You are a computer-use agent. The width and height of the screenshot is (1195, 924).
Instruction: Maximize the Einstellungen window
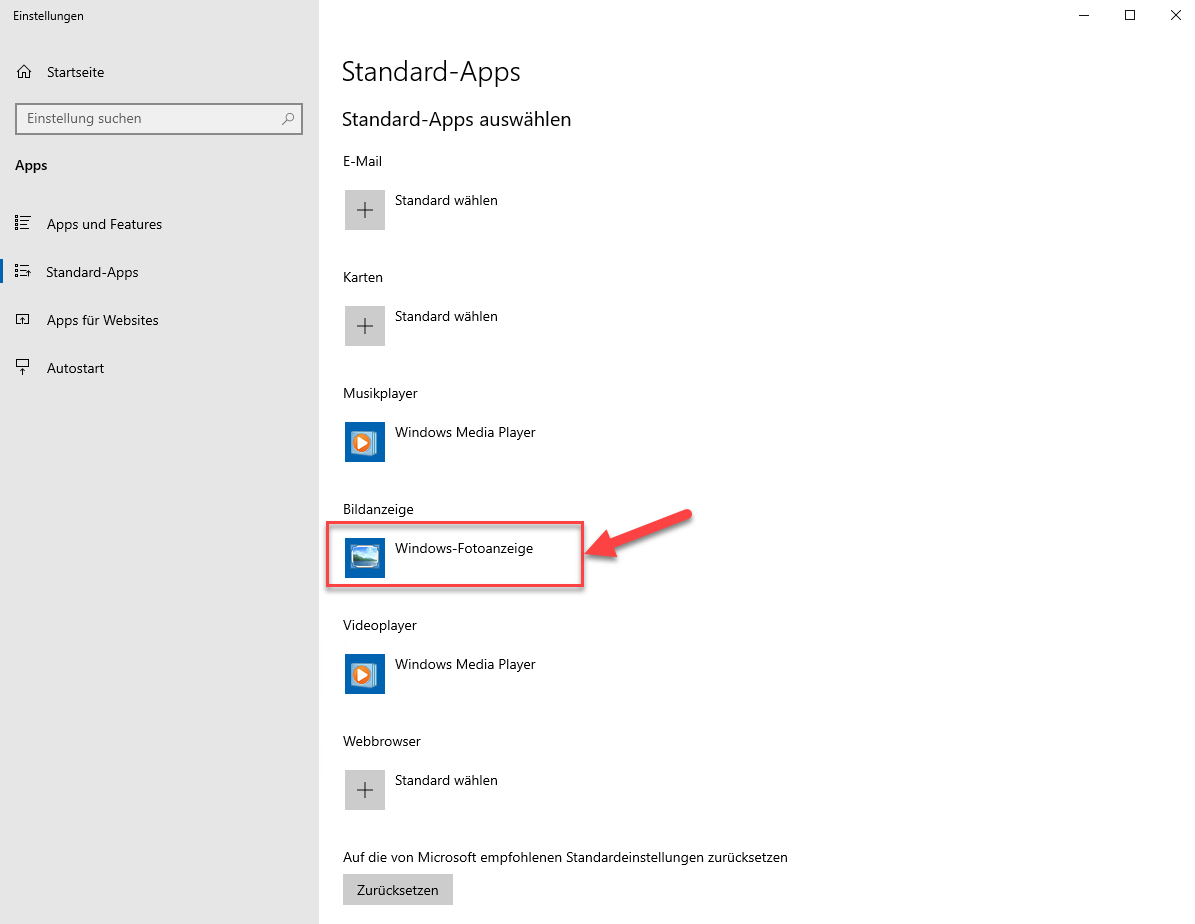coord(1129,15)
